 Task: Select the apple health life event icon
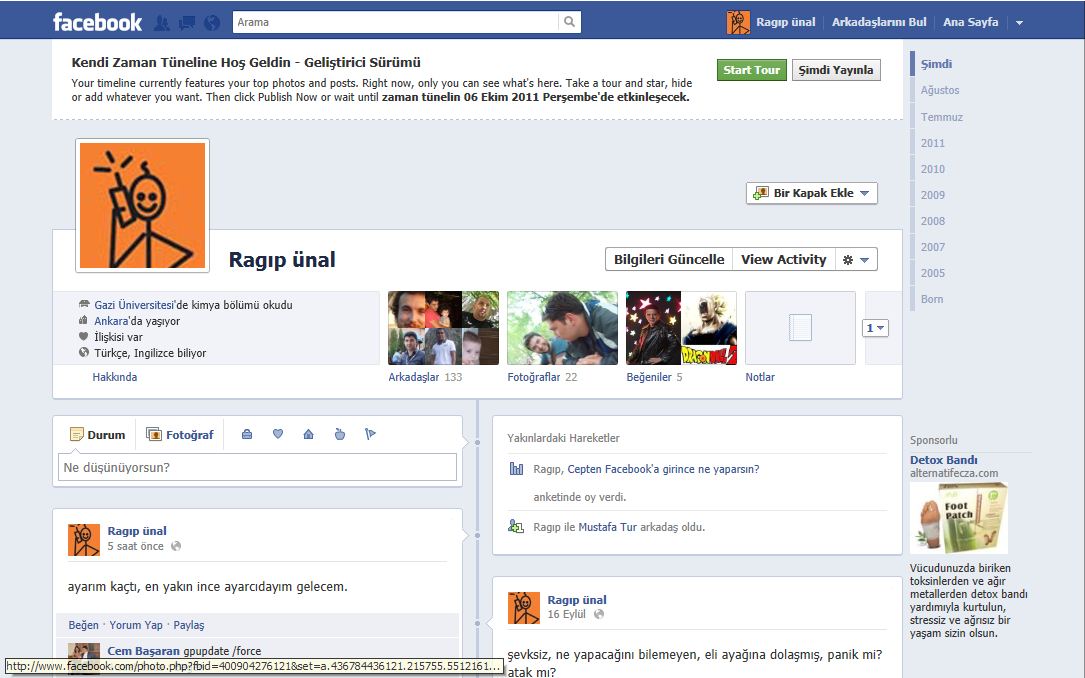[x=340, y=434]
